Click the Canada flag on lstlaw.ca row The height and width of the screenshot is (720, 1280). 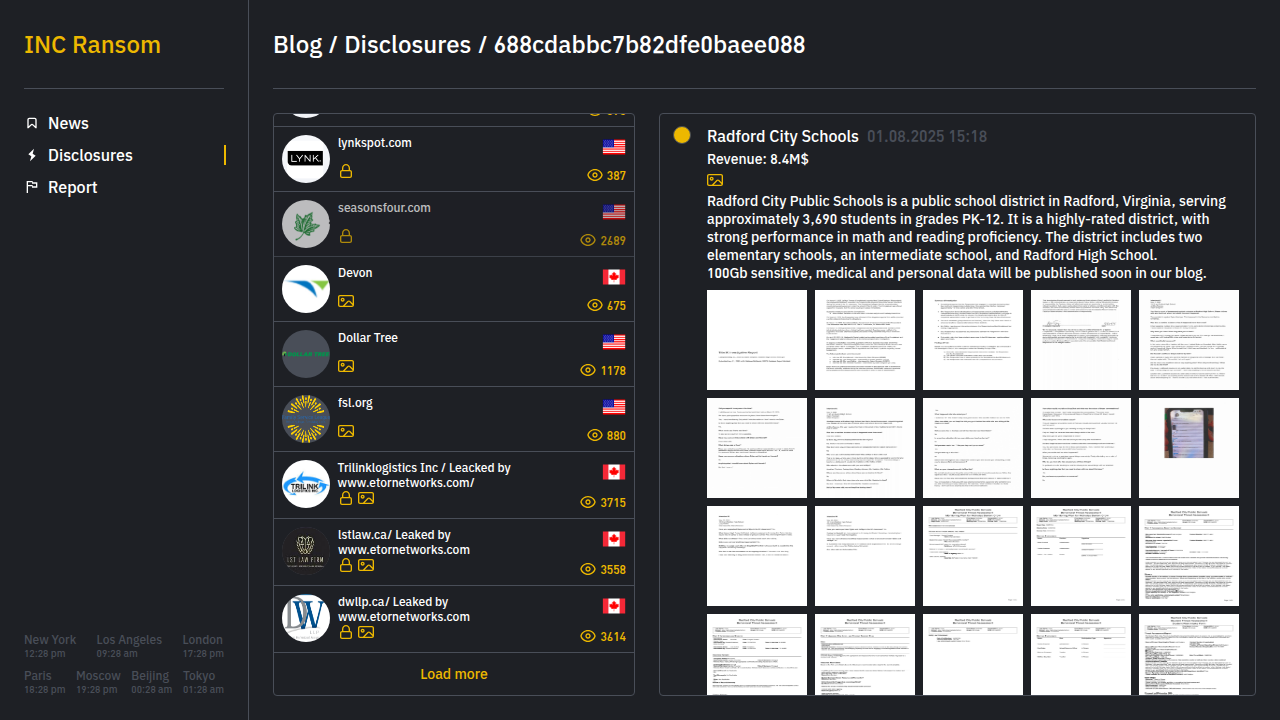tap(614, 539)
